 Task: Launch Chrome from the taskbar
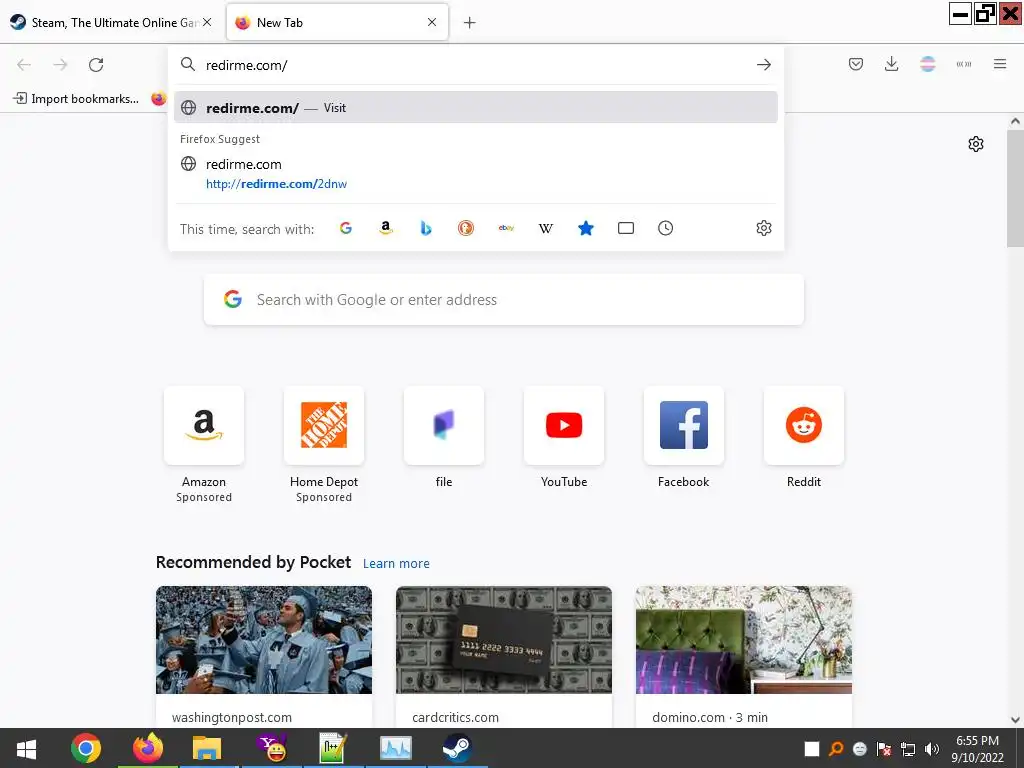[86, 748]
